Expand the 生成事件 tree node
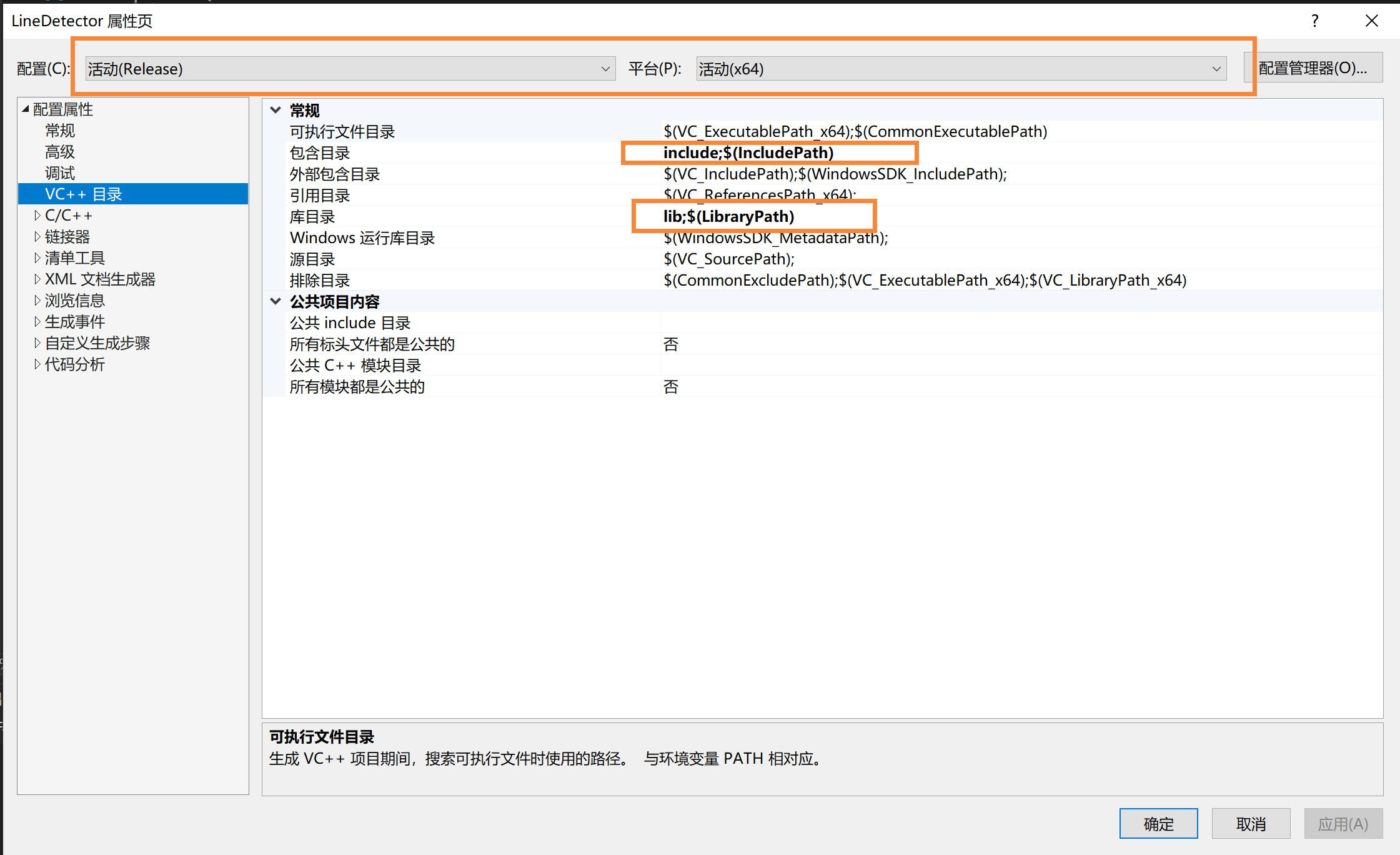 coord(37,322)
